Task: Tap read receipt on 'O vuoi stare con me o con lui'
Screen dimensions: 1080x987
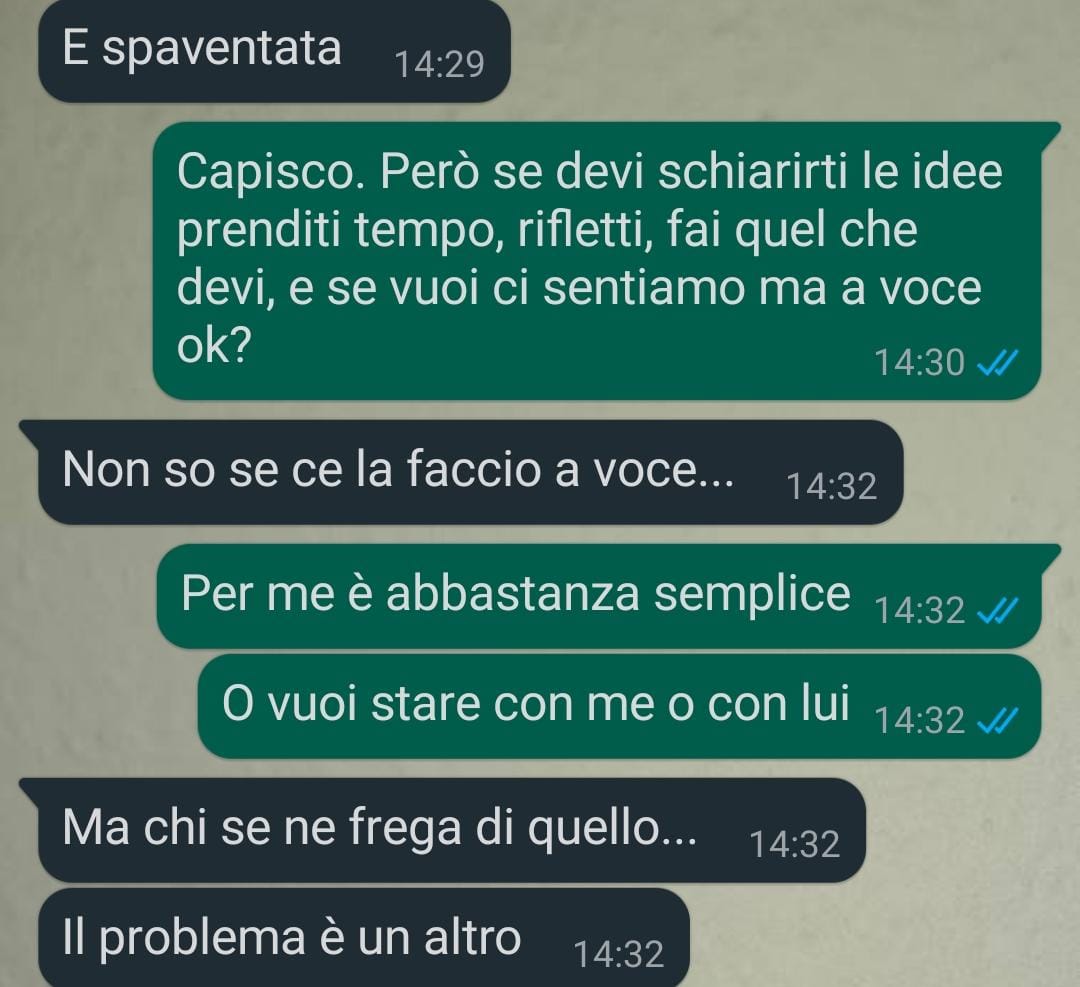Action: (997, 720)
